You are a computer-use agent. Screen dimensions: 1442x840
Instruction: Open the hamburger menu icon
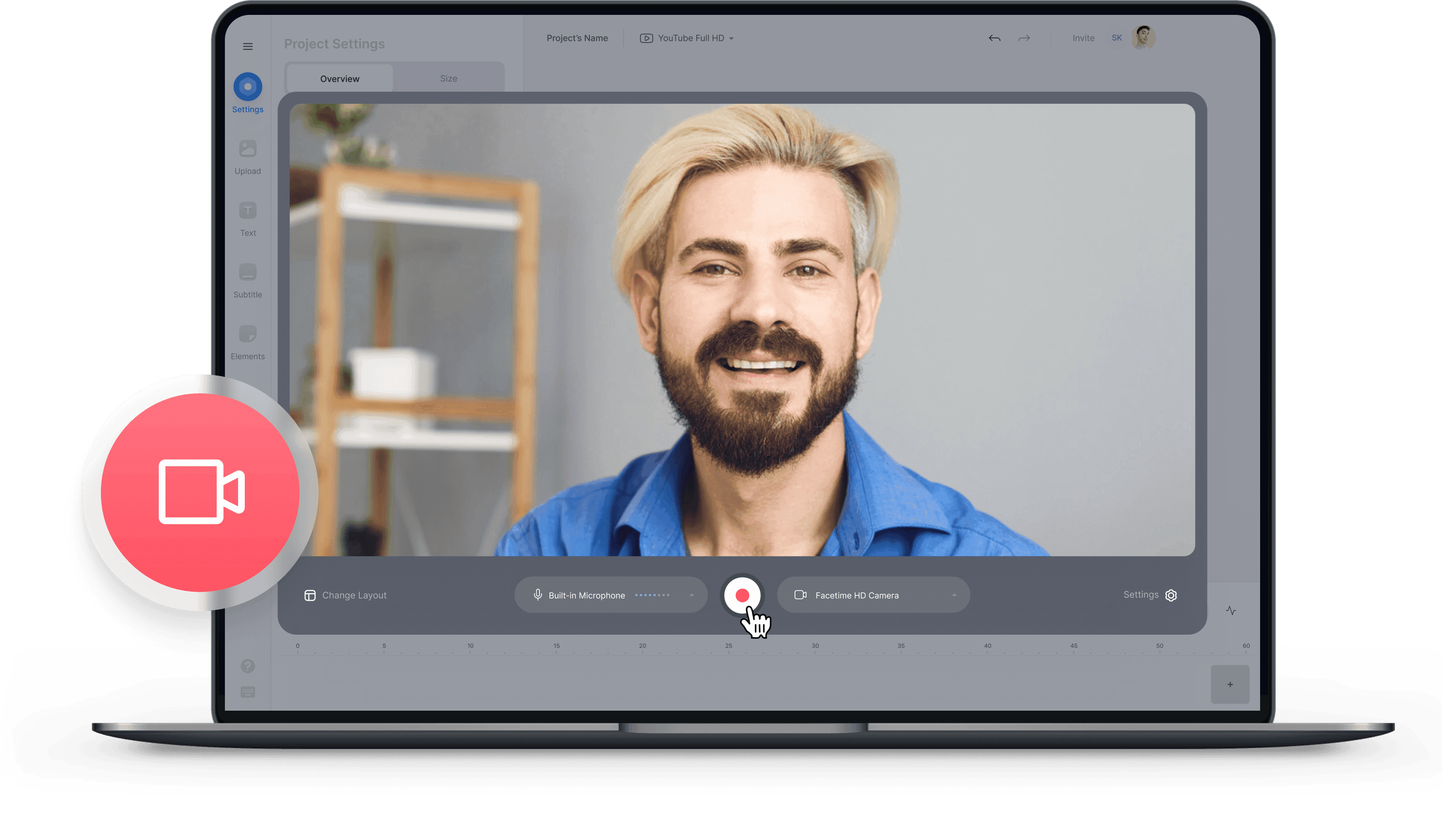click(x=248, y=46)
